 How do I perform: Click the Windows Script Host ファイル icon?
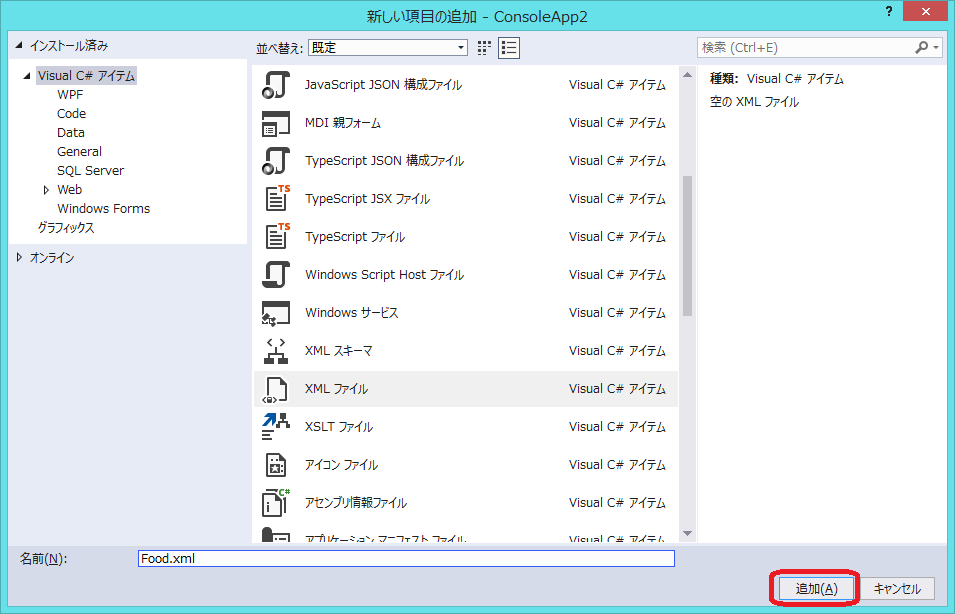pyautogui.click(x=276, y=275)
